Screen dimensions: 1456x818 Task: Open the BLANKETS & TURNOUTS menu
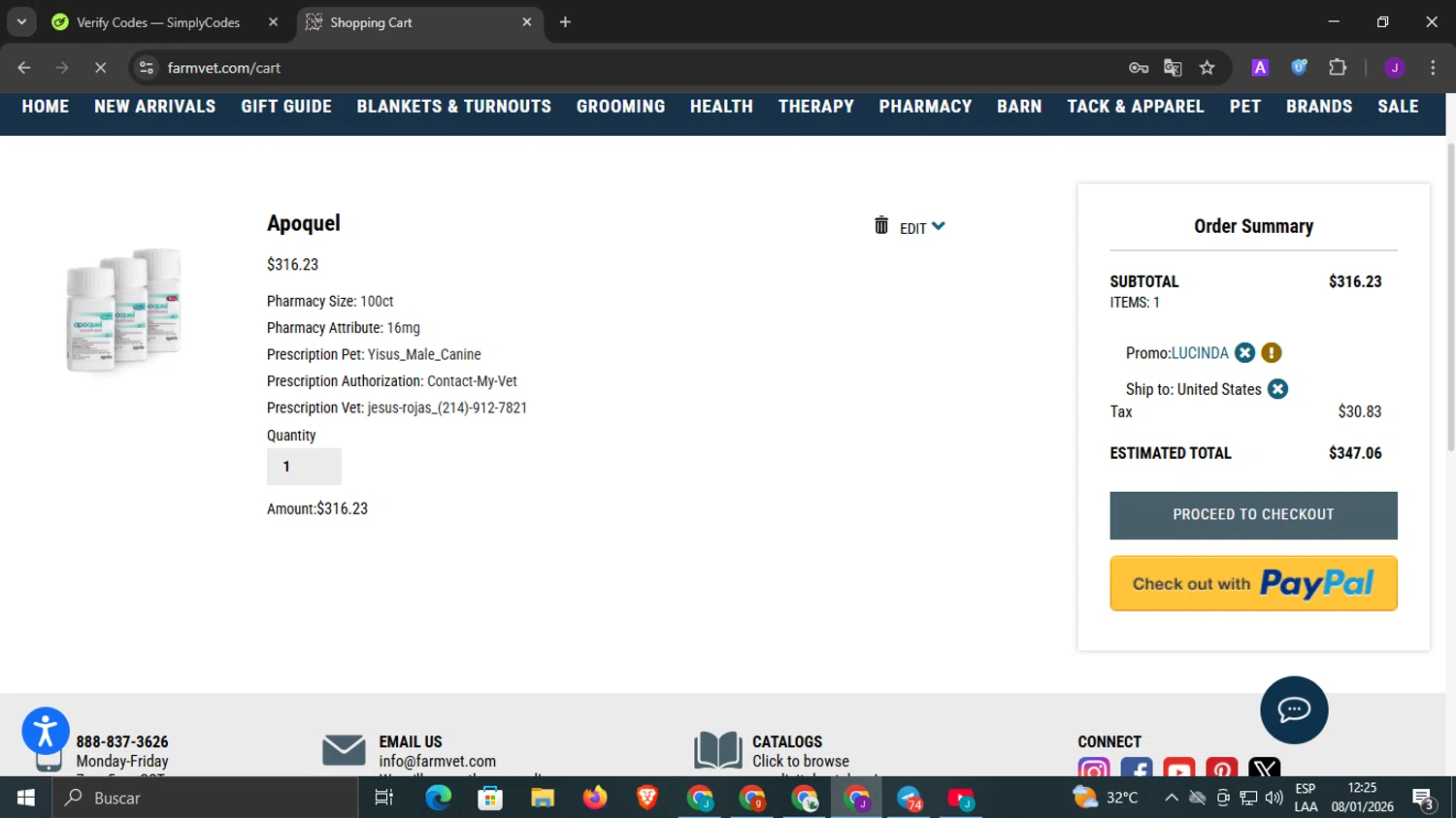pos(454,107)
